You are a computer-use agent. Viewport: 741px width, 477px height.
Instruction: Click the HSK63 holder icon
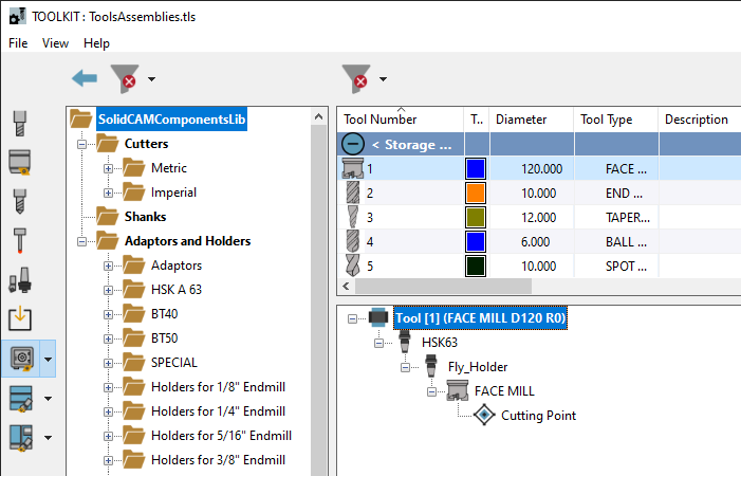[x=405, y=341]
